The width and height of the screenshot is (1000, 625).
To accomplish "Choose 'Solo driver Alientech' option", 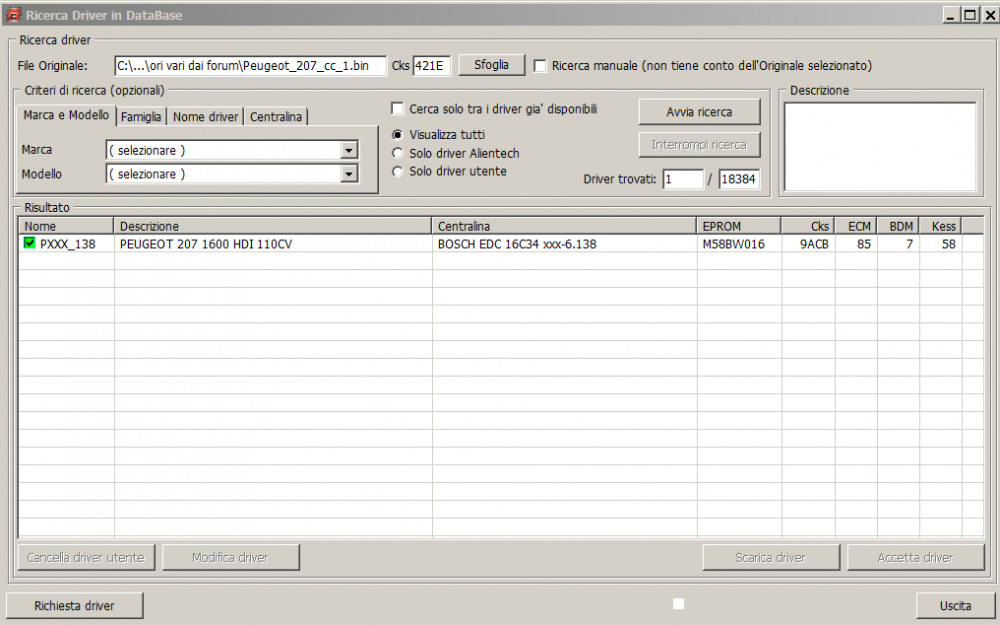I will pos(398,153).
